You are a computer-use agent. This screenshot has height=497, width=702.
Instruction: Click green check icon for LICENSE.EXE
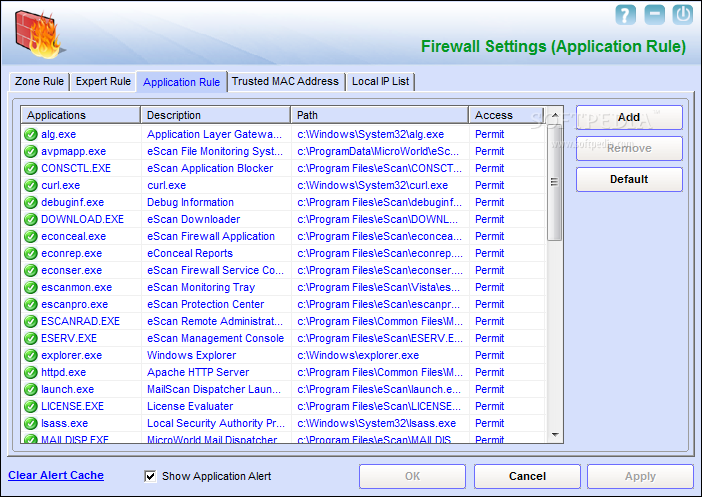[x=30, y=407]
